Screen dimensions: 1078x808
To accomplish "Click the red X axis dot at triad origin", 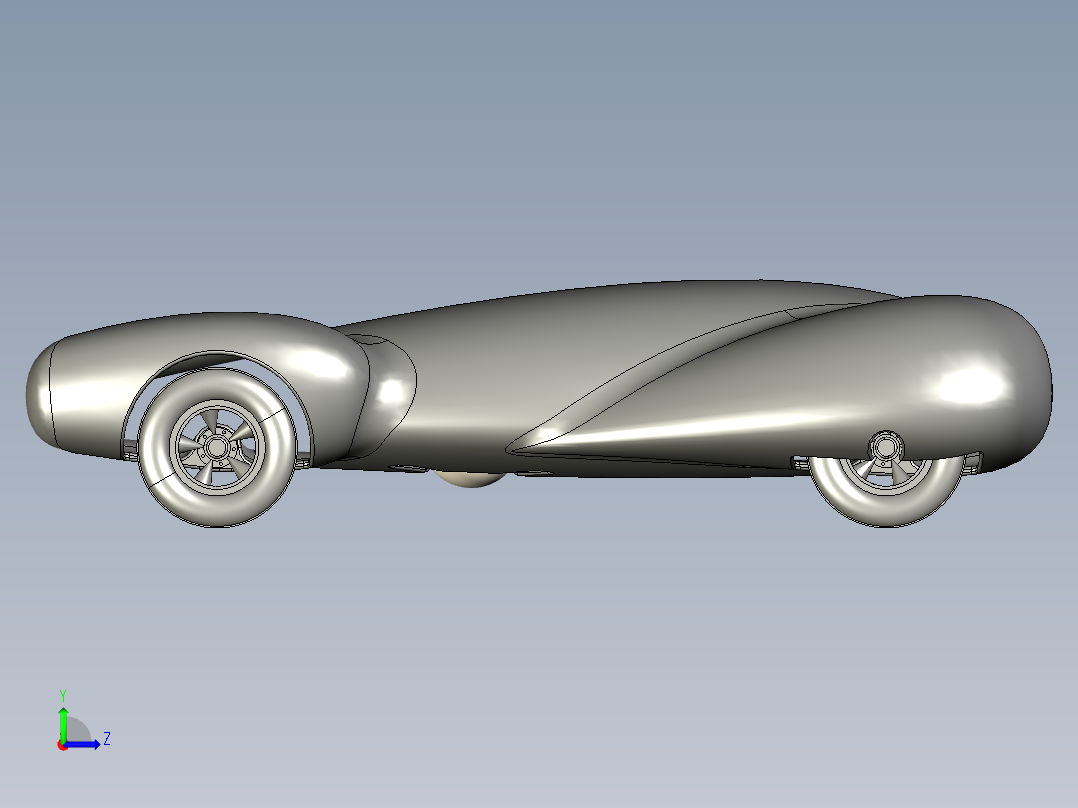I will tap(62, 745).
